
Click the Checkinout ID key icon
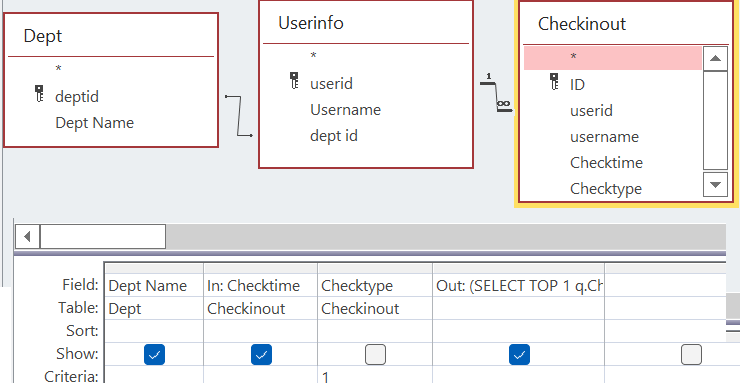point(555,82)
